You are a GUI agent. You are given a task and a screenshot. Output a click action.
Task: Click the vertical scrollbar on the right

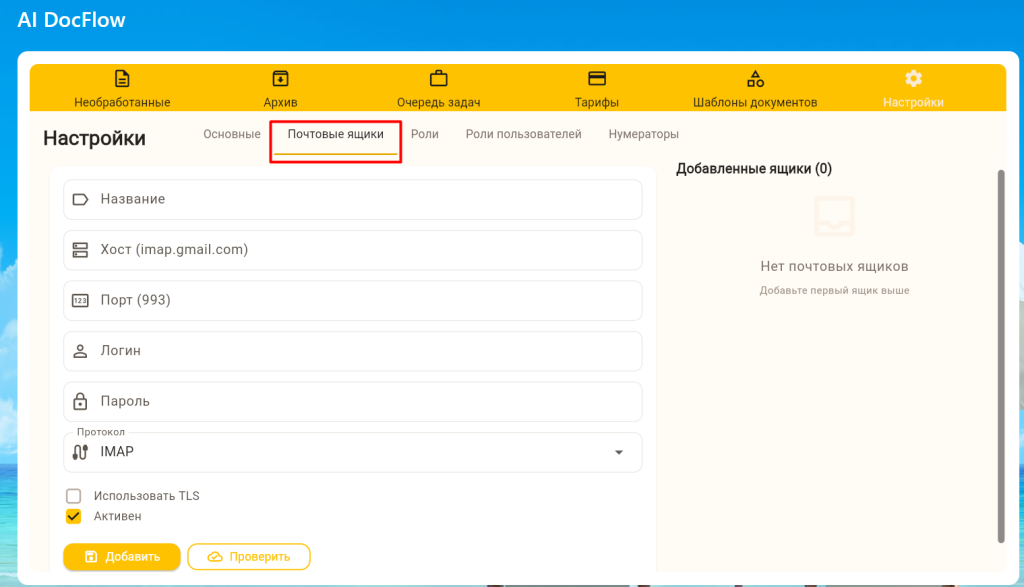[1000, 355]
